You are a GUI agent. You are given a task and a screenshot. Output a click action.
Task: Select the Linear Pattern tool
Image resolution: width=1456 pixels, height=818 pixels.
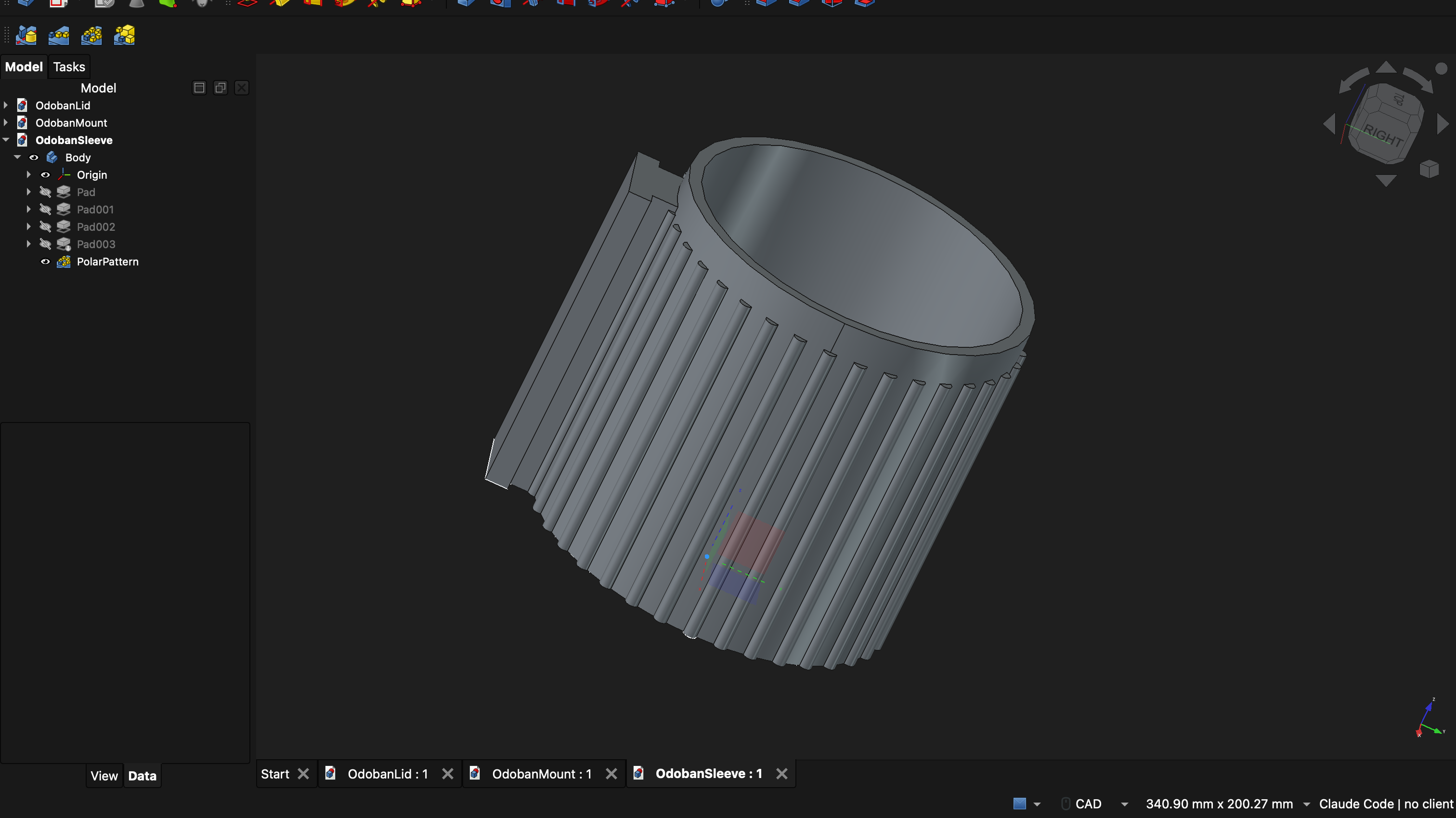59,36
